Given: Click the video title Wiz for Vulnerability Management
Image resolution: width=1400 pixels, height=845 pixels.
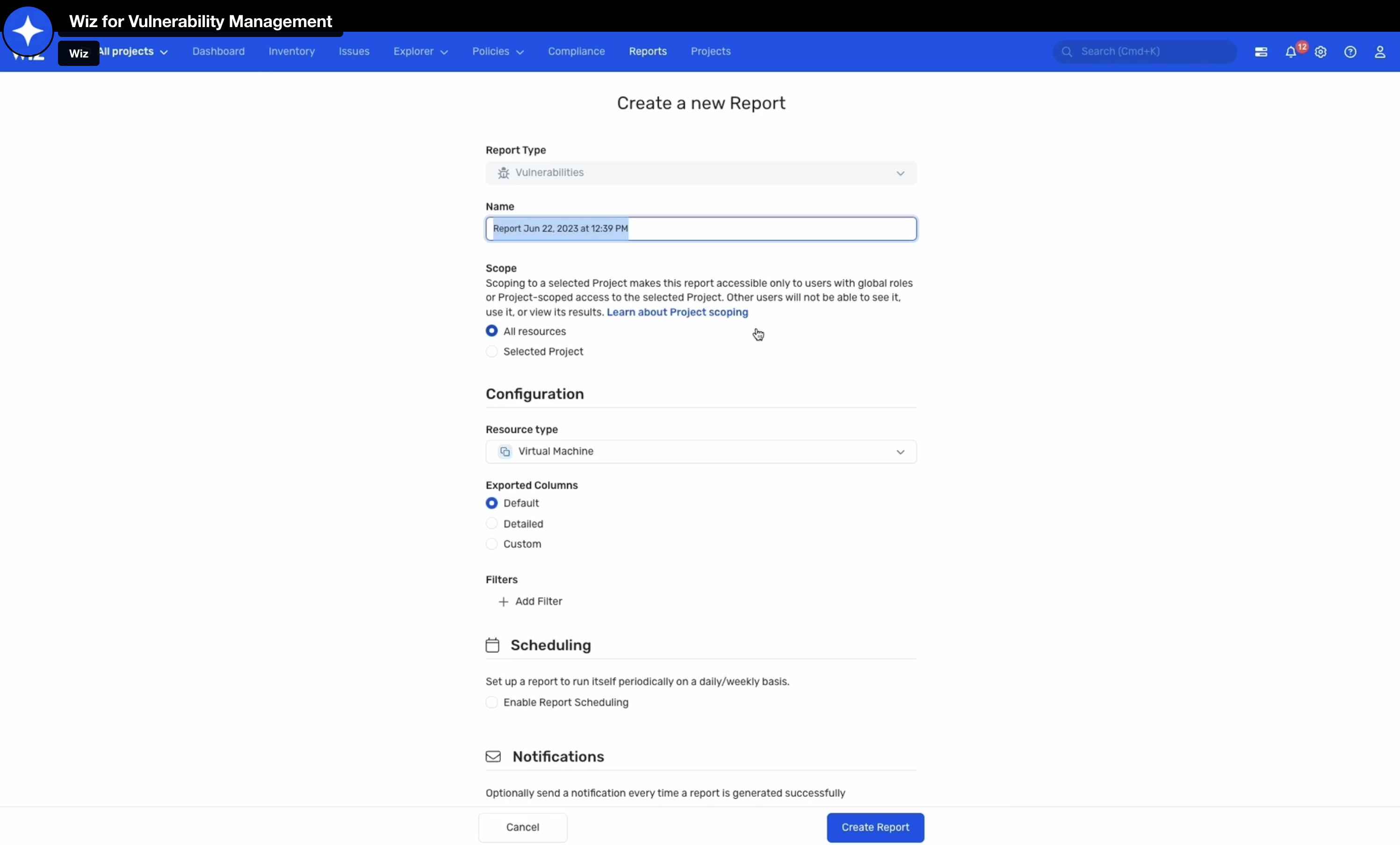Looking at the screenshot, I should [201, 21].
